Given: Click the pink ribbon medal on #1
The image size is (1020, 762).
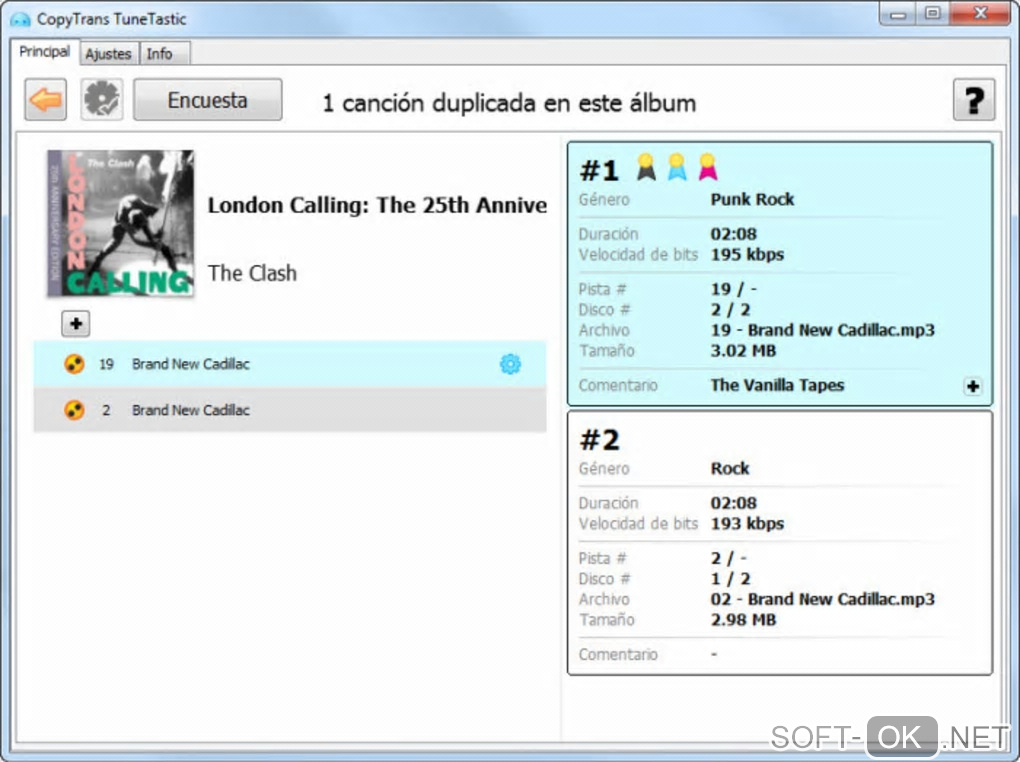Looking at the screenshot, I should (707, 167).
